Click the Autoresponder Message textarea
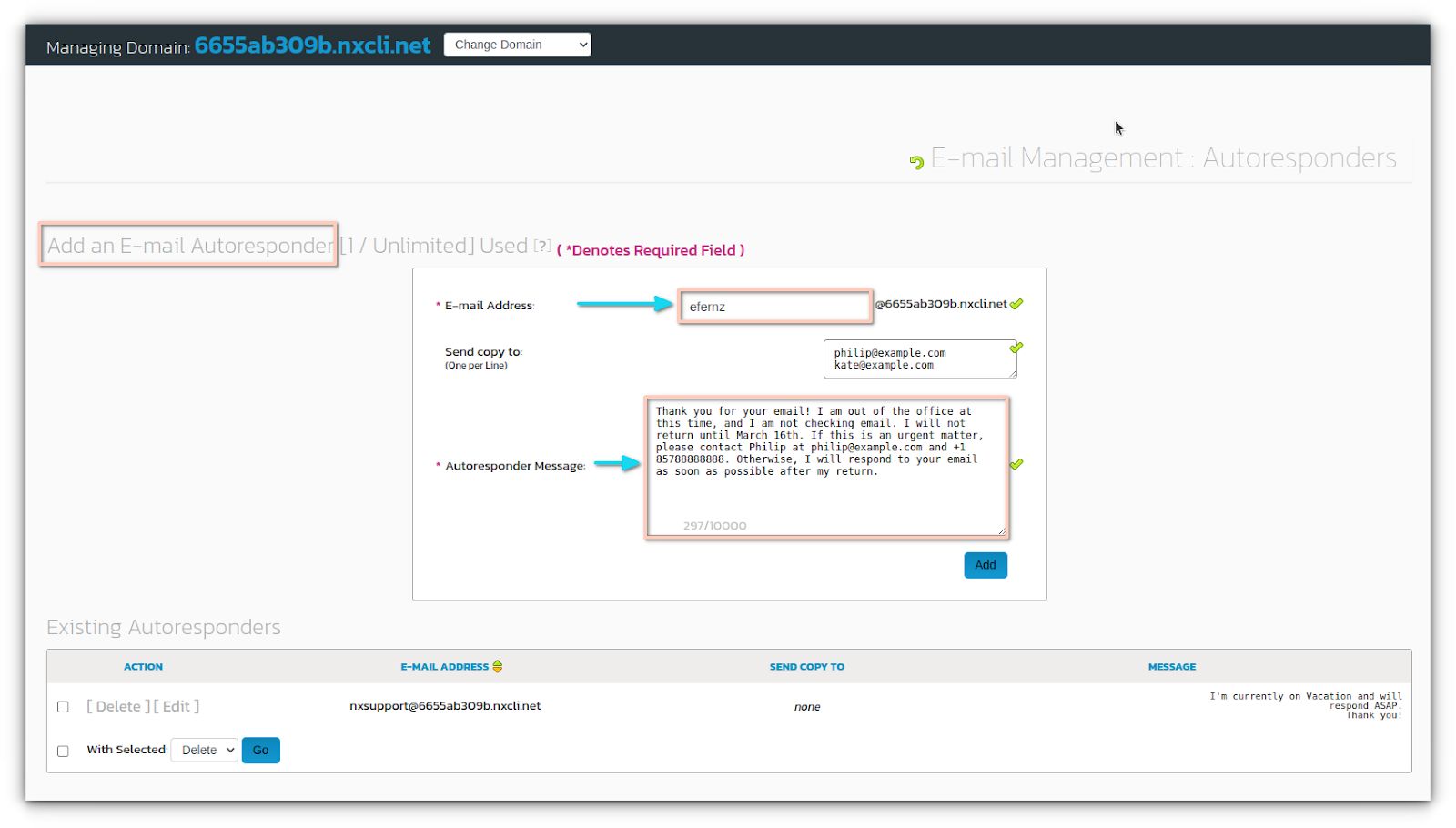Viewport: 1456px width, 828px height. pyautogui.click(x=827, y=468)
